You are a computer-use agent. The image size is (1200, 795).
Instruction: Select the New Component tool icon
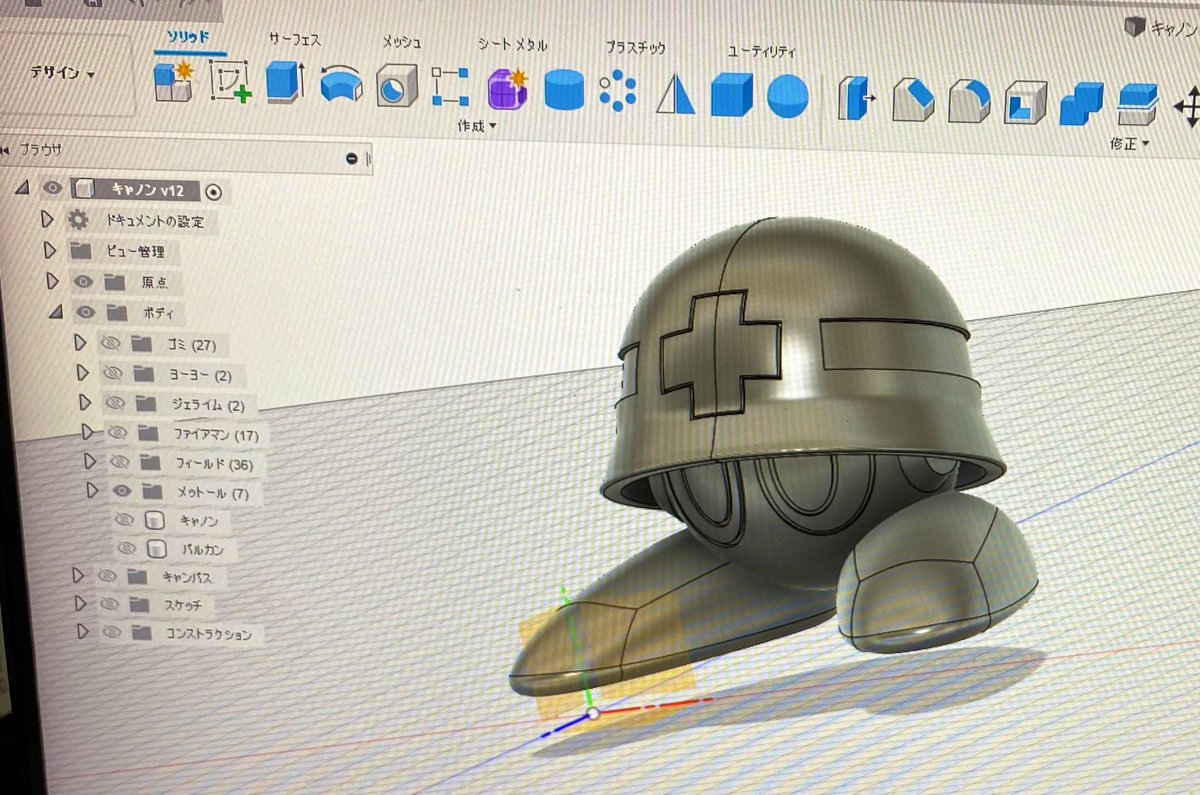click(173, 82)
